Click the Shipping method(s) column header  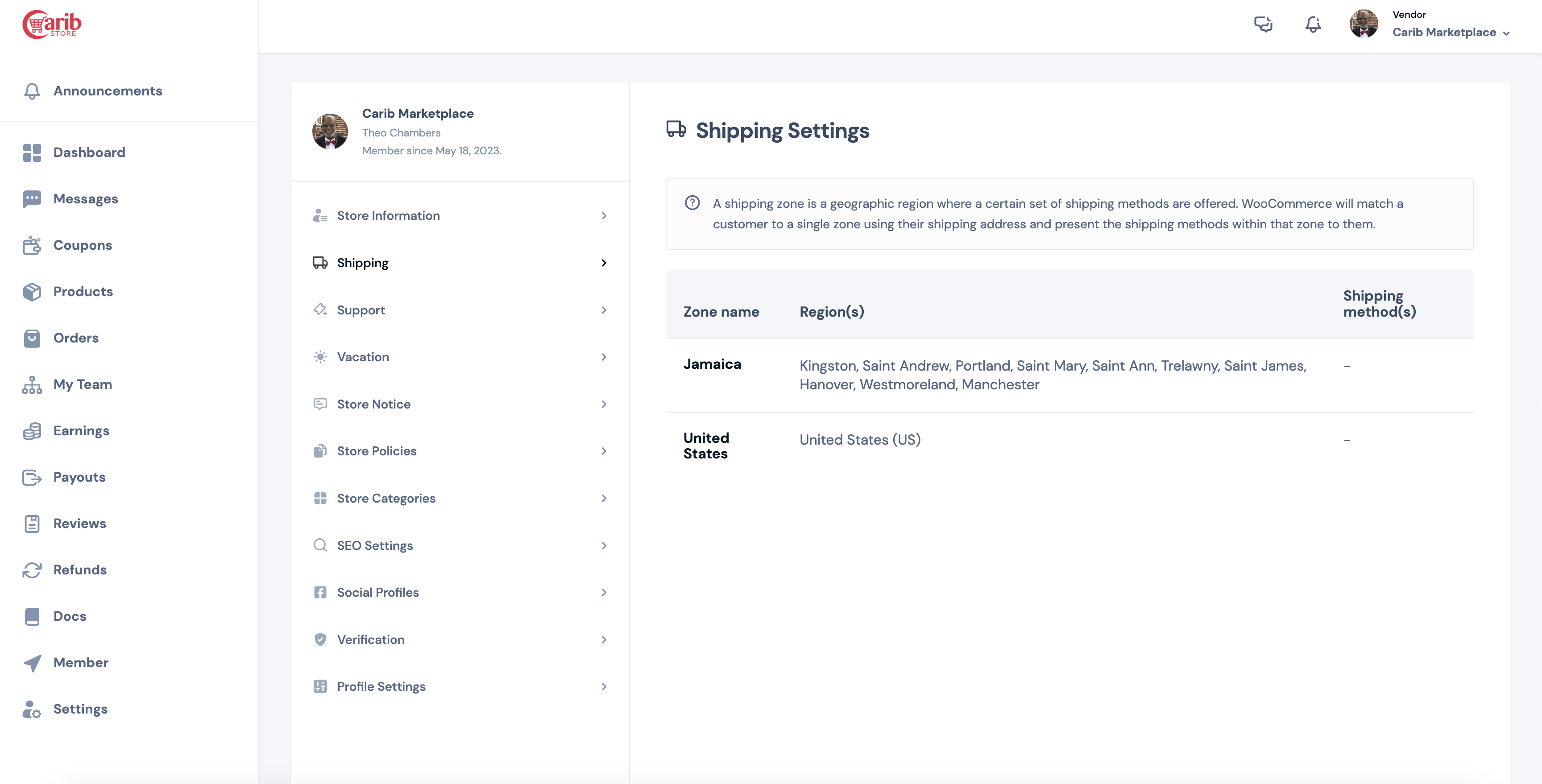pyautogui.click(x=1380, y=304)
